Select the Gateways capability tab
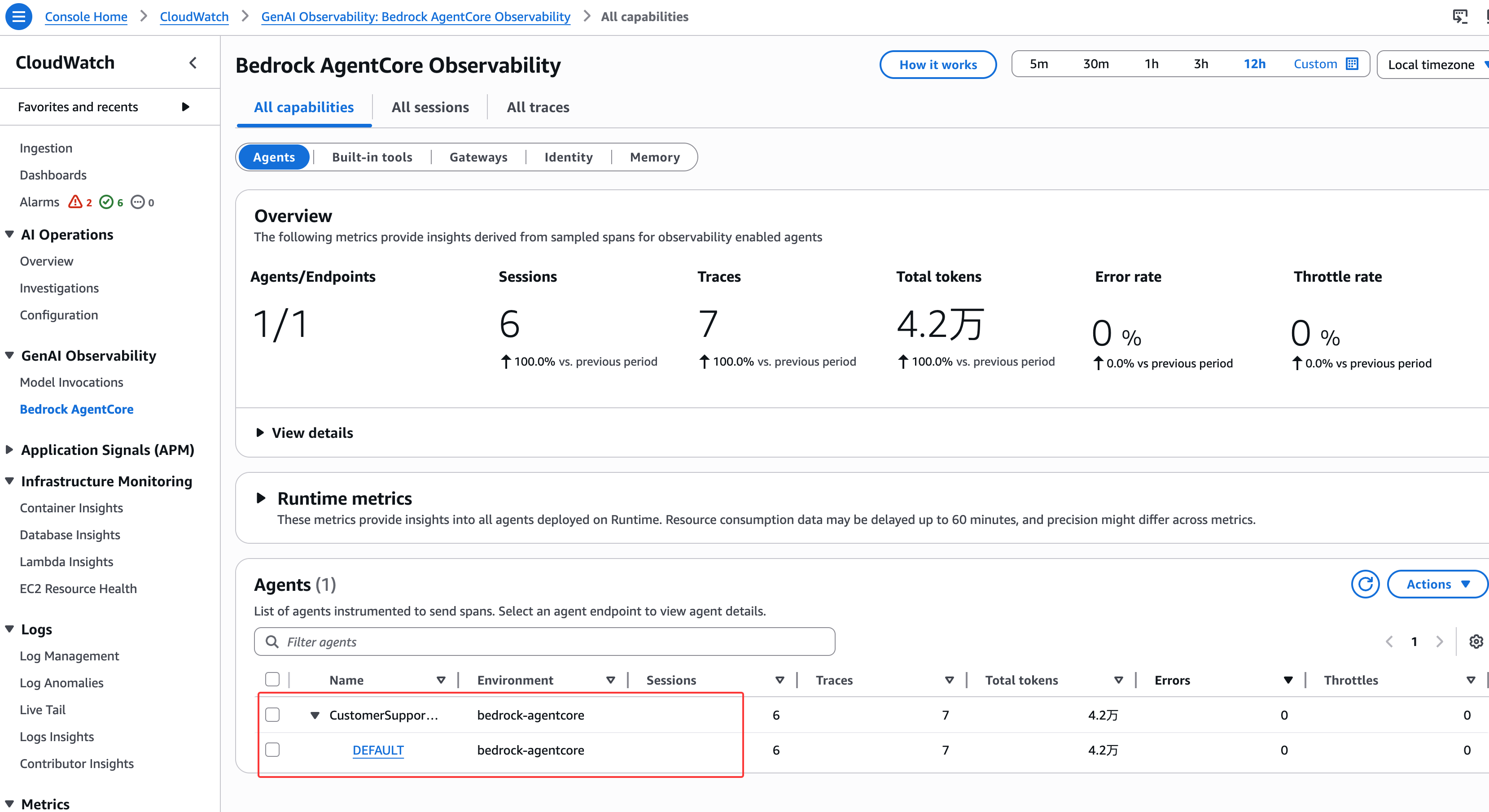Image resolution: width=1489 pixels, height=812 pixels. [478, 157]
